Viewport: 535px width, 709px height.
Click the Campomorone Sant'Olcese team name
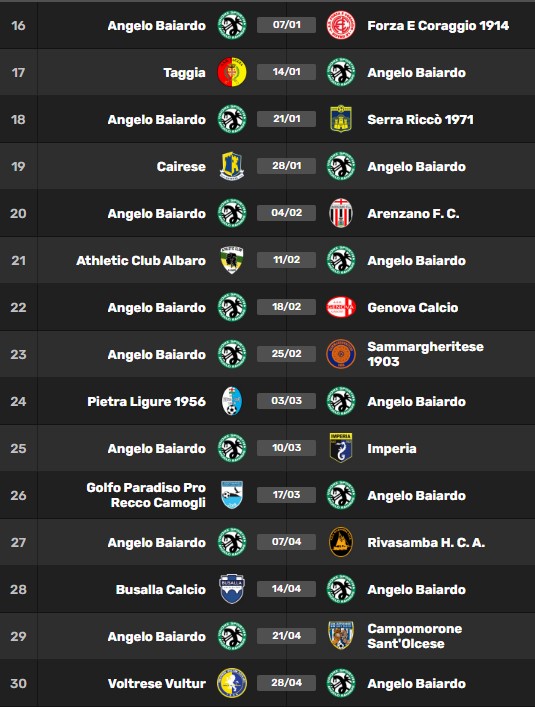point(415,636)
